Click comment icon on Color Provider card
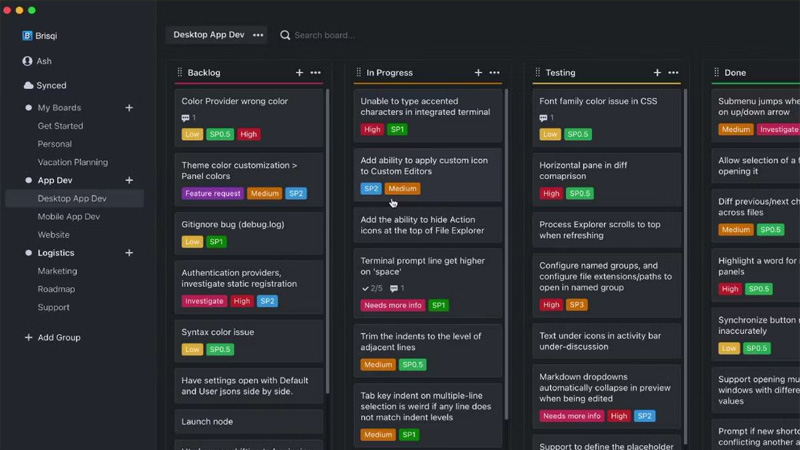This screenshot has height=450, width=800. [187, 118]
